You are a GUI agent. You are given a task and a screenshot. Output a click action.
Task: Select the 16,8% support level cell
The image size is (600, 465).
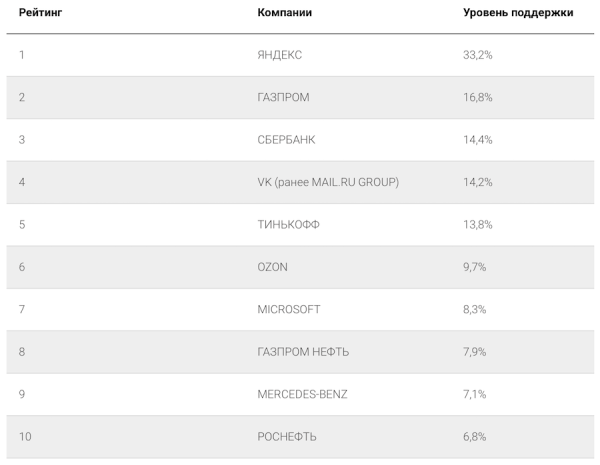point(477,97)
